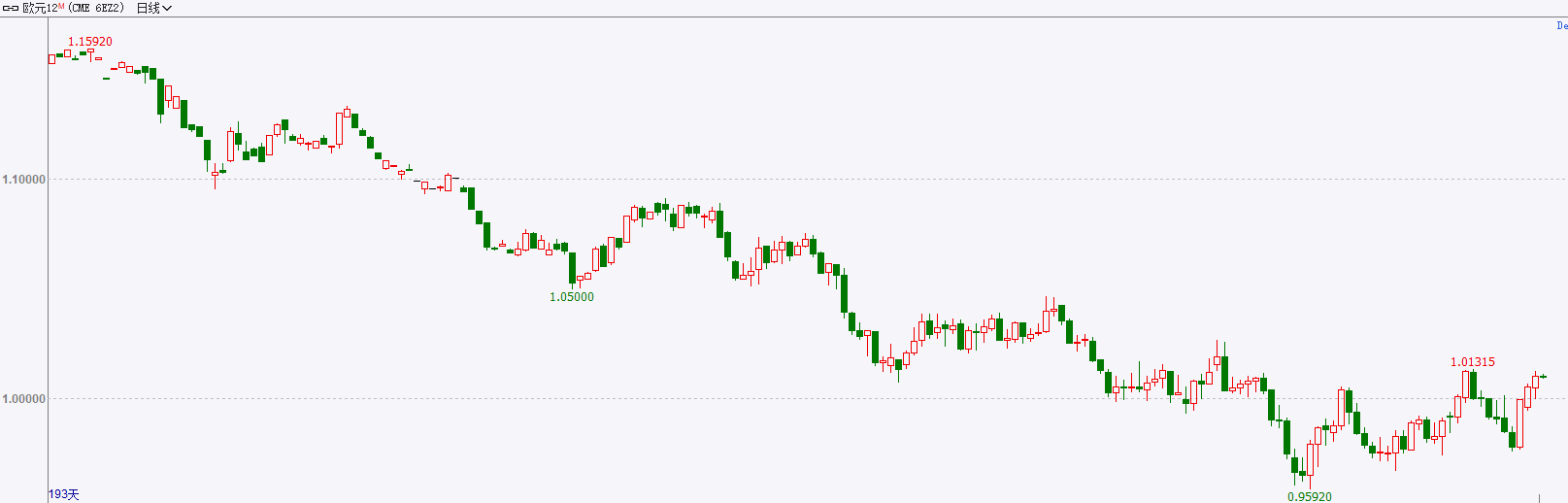Select the red 1.01315 price label
Screen dimensions: 1568x503
(x=1473, y=362)
